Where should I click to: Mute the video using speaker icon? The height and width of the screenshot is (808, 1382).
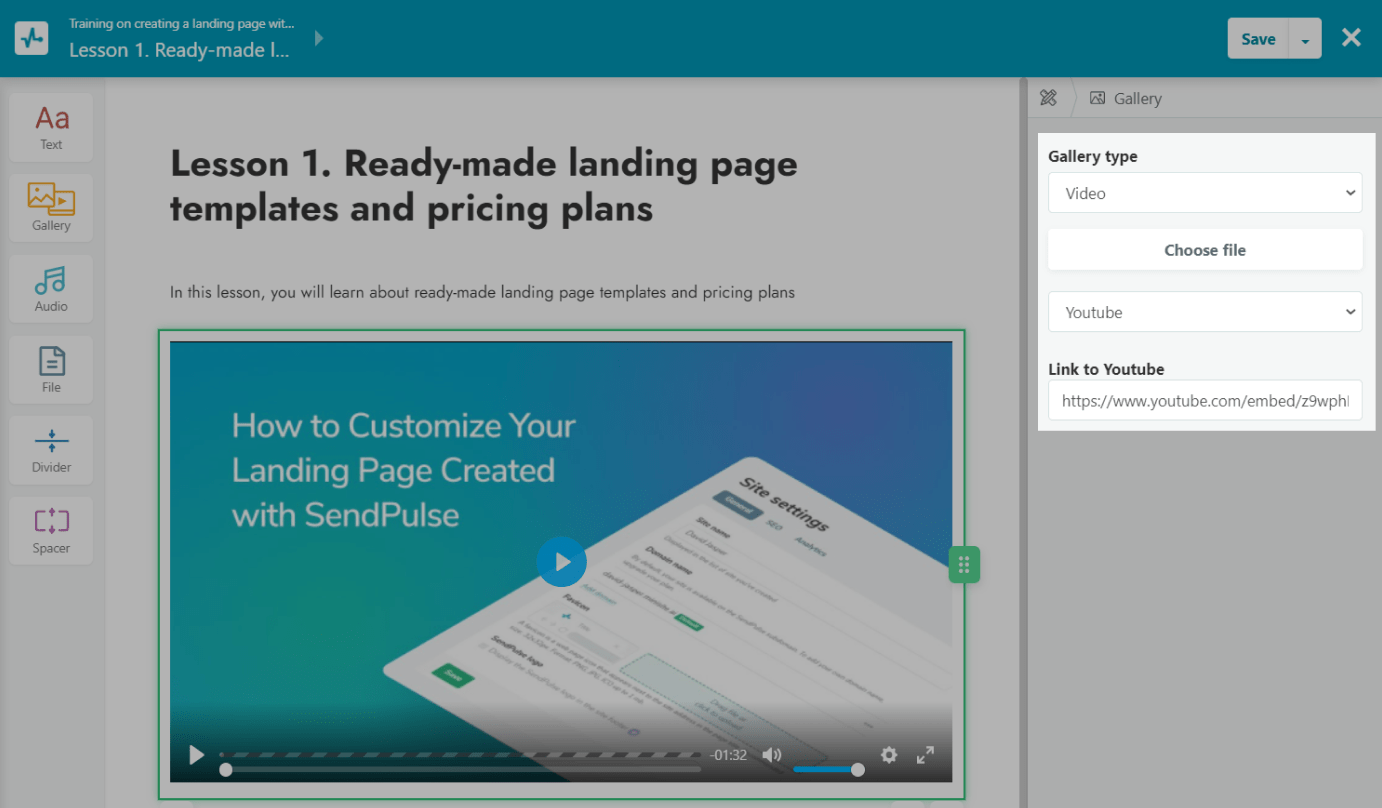(x=771, y=755)
